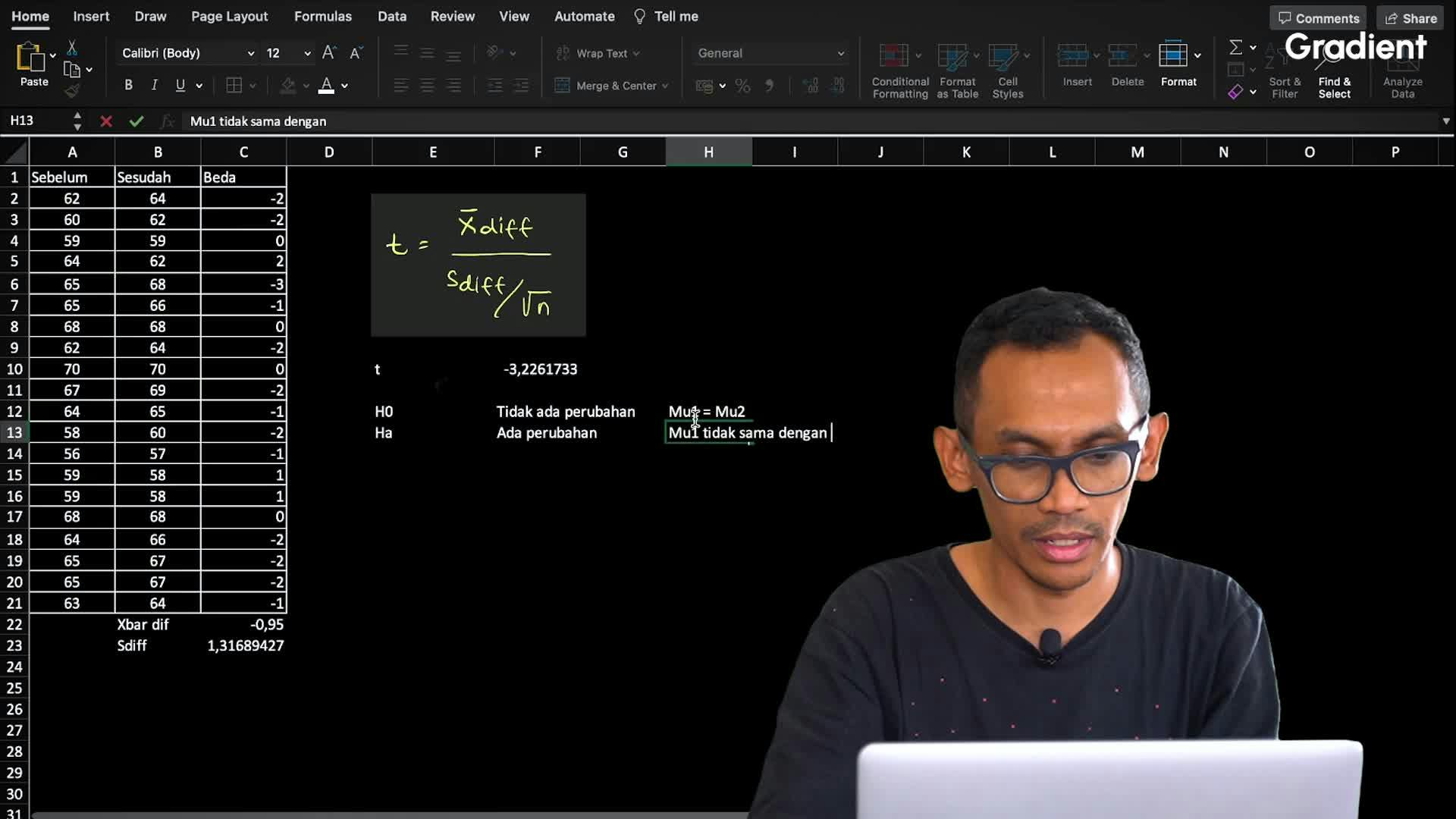The width and height of the screenshot is (1456, 819).
Task: Open the Formulas ribbon tab
Action: coord(323,16)
